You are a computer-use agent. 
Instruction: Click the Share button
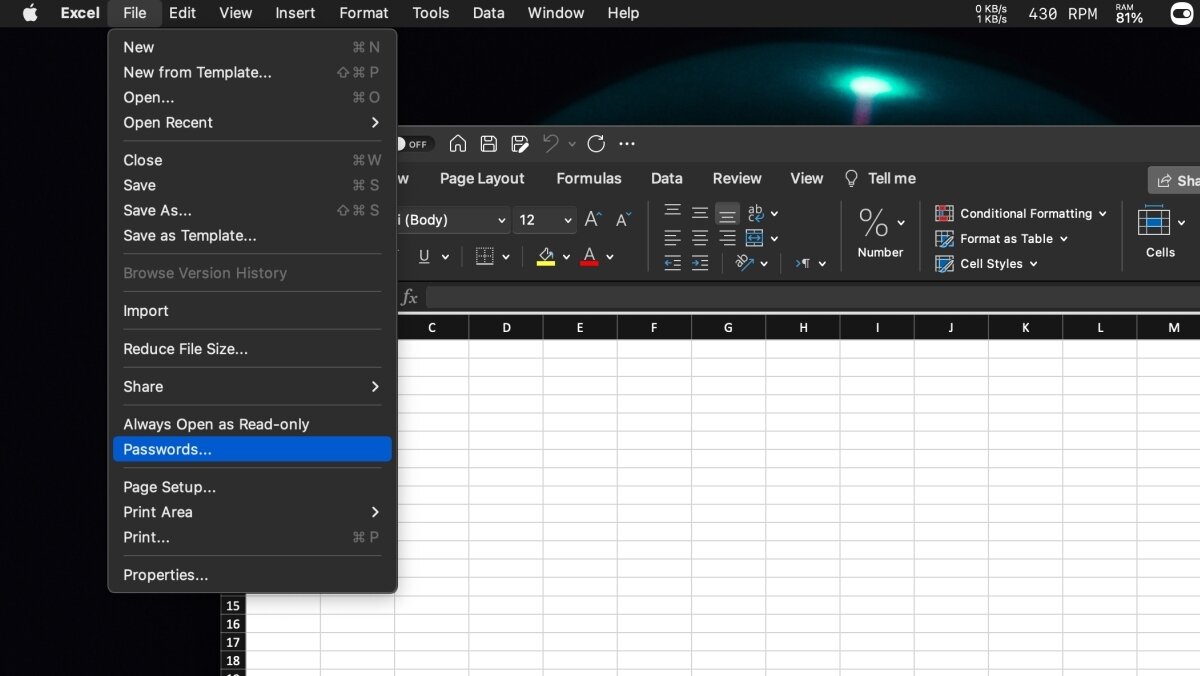coord(1176,180)
